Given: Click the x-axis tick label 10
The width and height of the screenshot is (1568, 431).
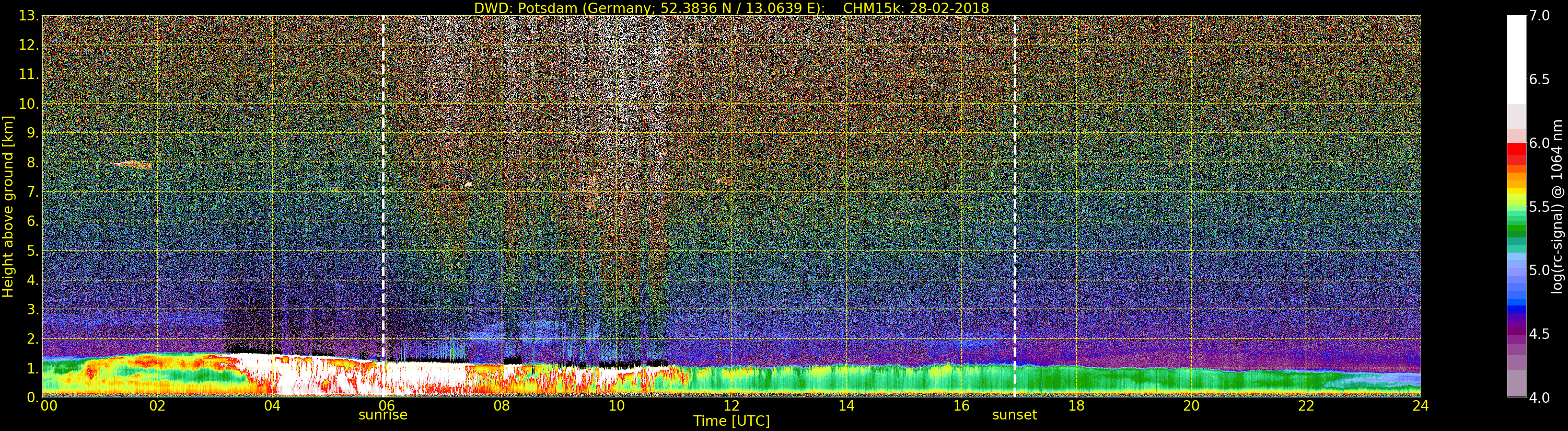Looking at the screenshot, I should (617, 405).
